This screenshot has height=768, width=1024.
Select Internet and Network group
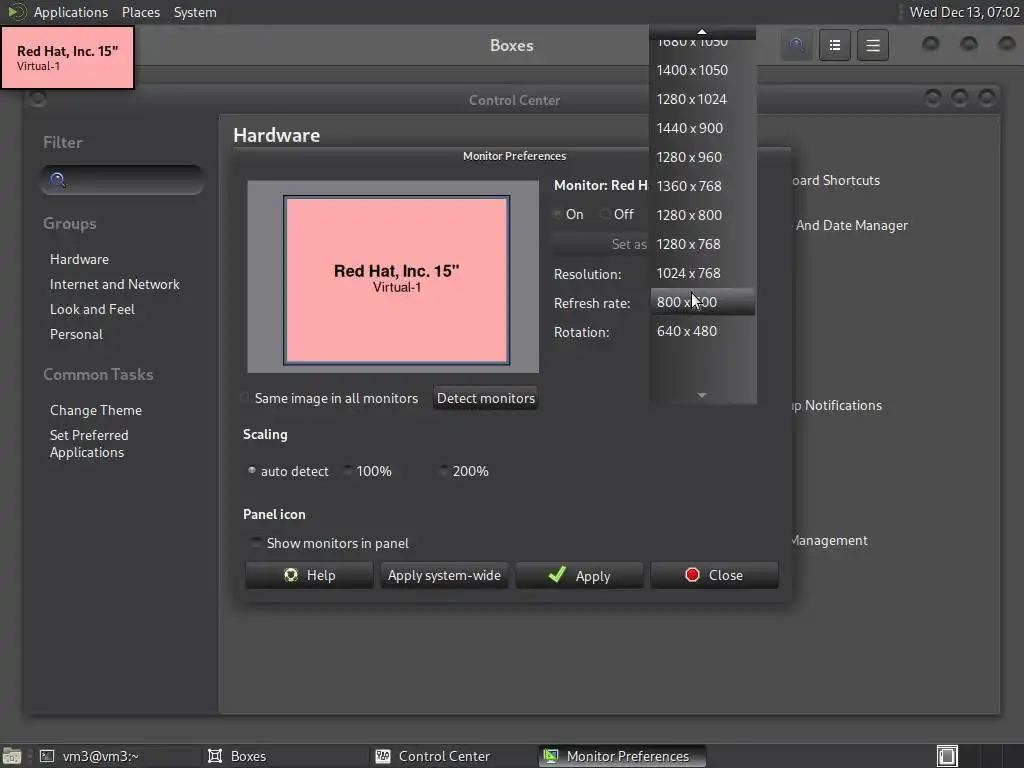pyautogui.click(x=115, y=284)
